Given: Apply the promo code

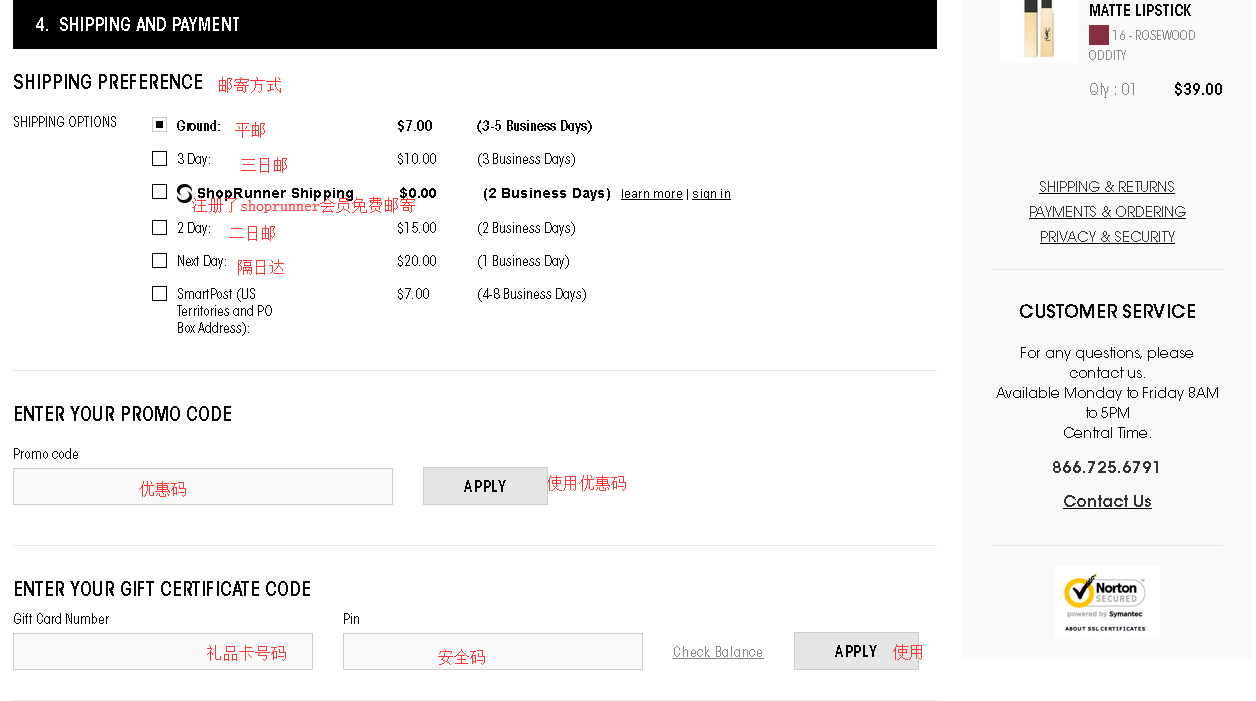Looking at the screenshot, I should pyautogui.click(x=485, y=486).
